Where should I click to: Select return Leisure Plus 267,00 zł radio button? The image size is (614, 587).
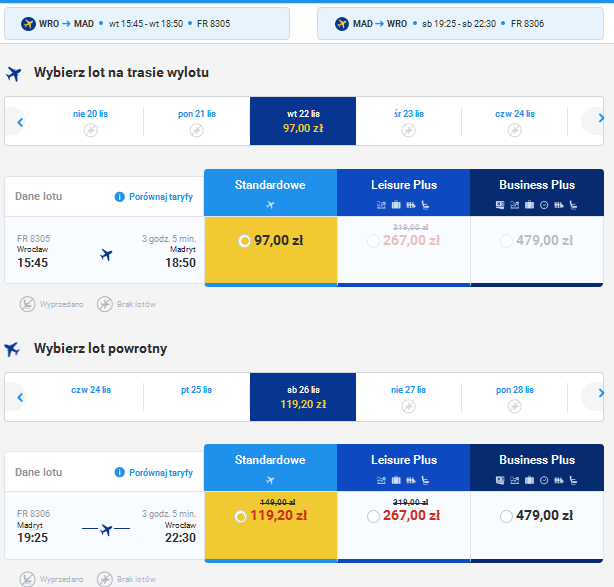click(x=373, y=516)
